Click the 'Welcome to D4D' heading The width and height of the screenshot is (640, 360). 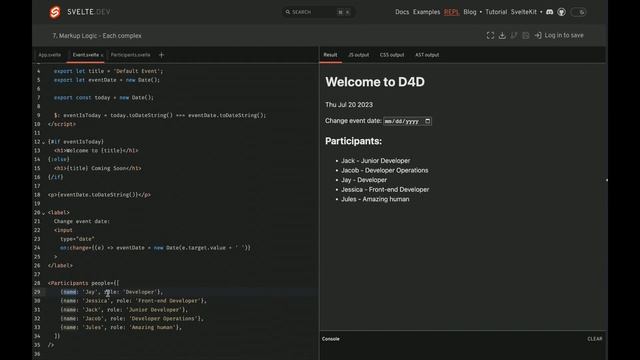click(375, 82)
